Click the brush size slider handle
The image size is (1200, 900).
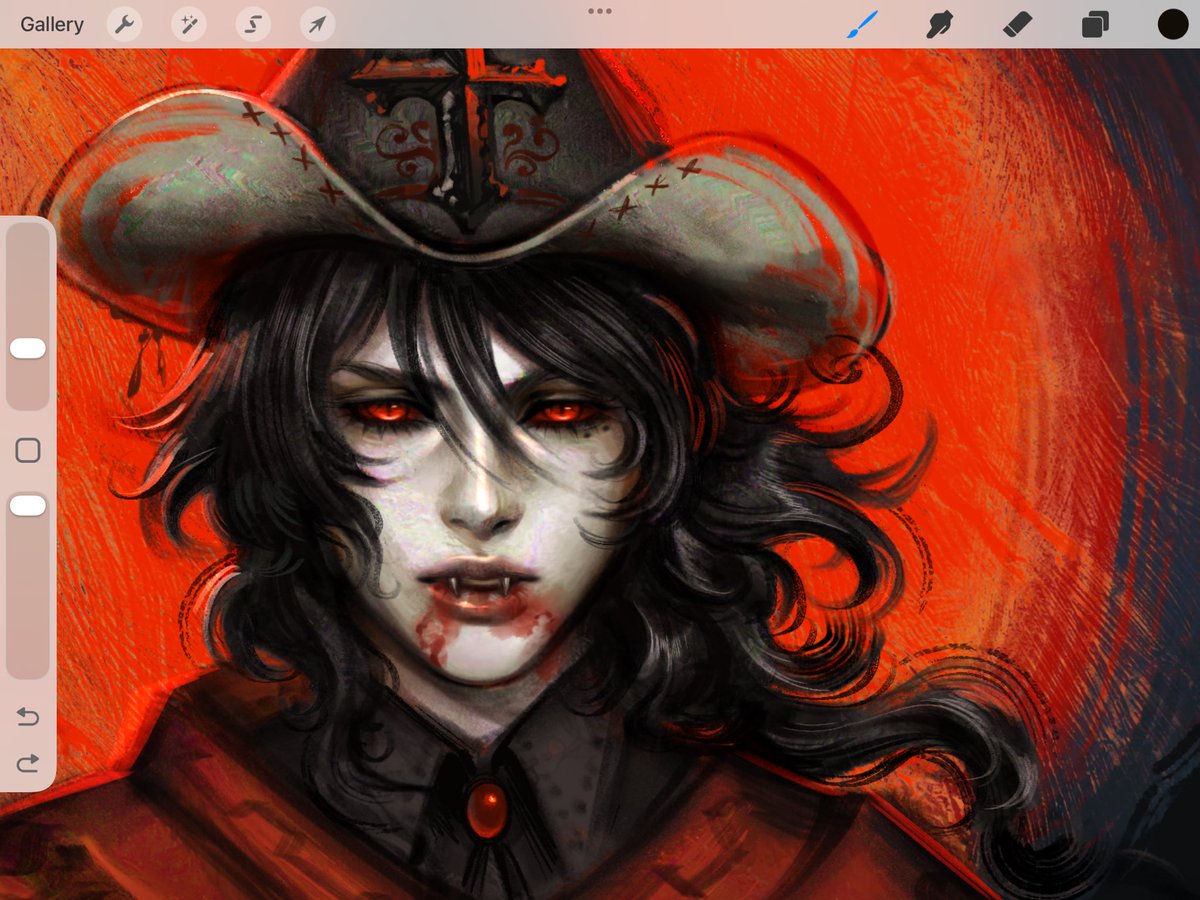(28, 348)
